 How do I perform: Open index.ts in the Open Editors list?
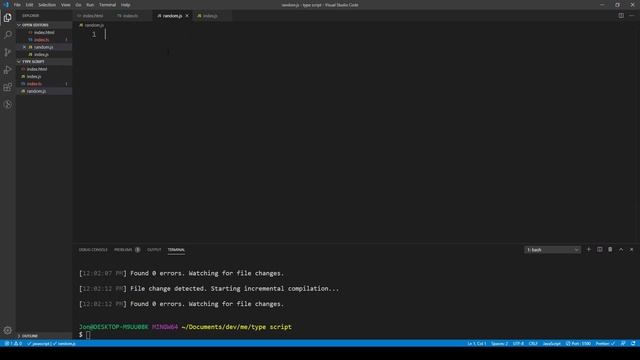[x=44, y=40]
